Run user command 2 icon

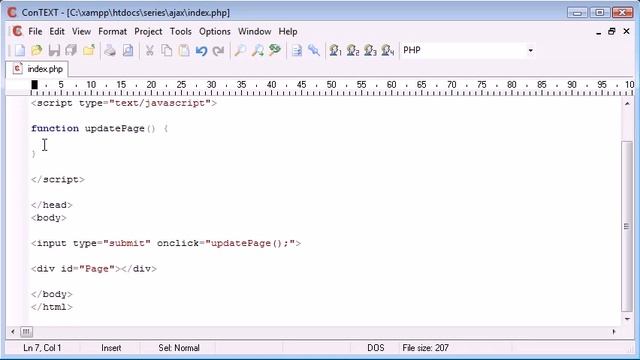point(353,51)
